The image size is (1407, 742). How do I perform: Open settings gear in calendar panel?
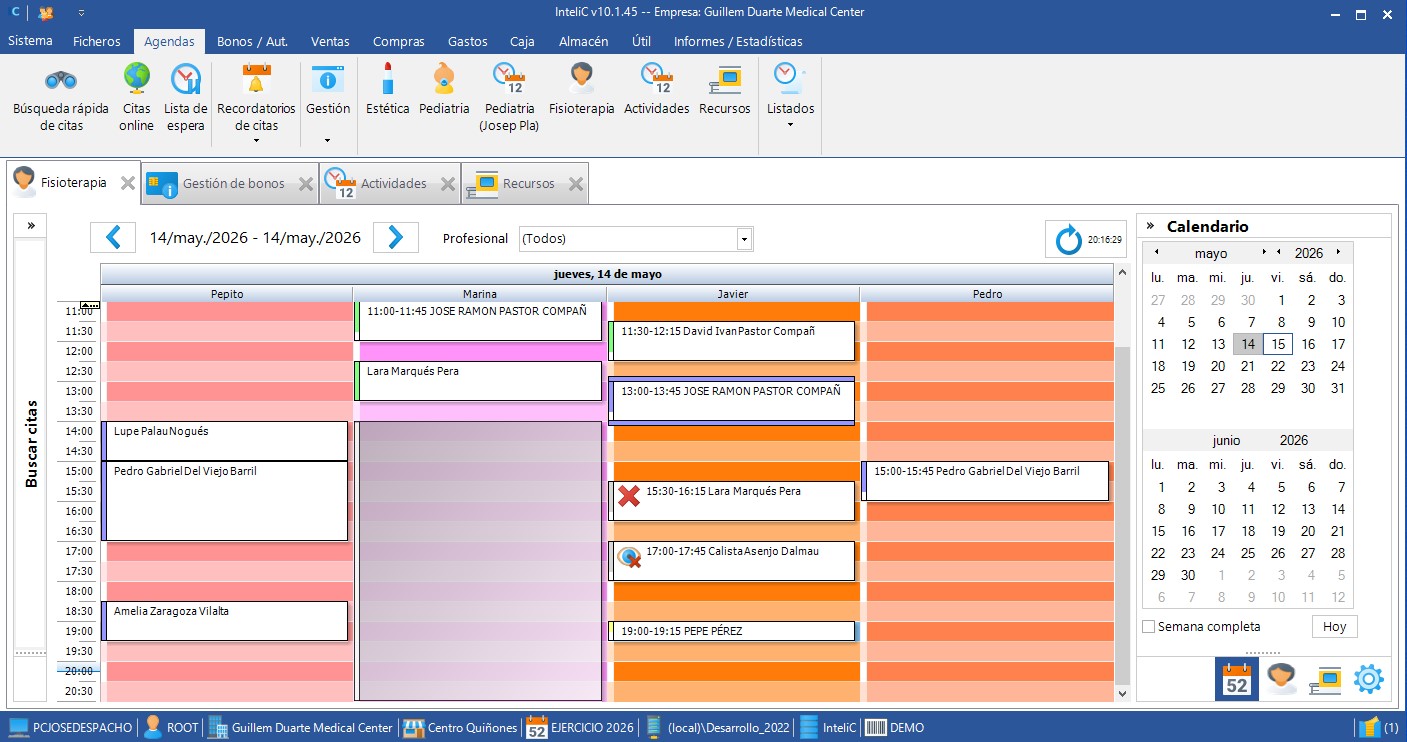tap(1369, 679)
